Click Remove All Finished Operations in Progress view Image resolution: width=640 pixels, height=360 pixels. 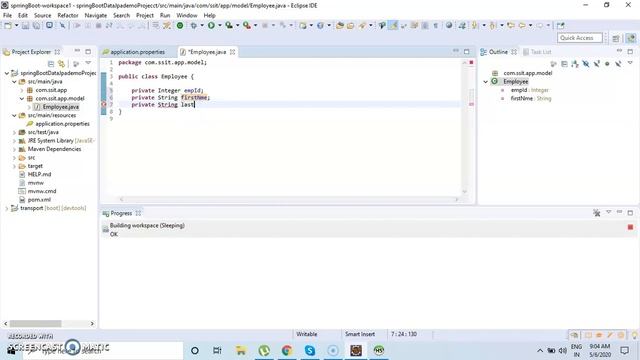tap(597, 213)
